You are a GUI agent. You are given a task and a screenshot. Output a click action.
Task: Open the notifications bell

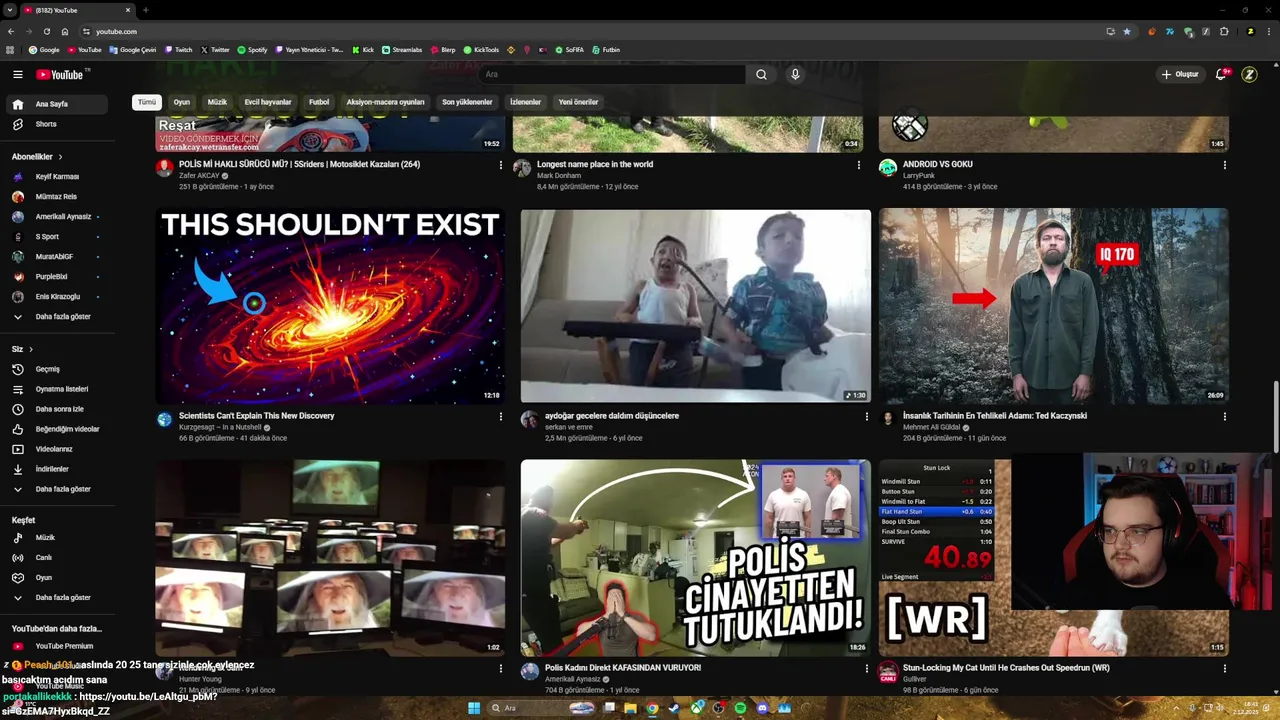click(x=1221, y=74)
